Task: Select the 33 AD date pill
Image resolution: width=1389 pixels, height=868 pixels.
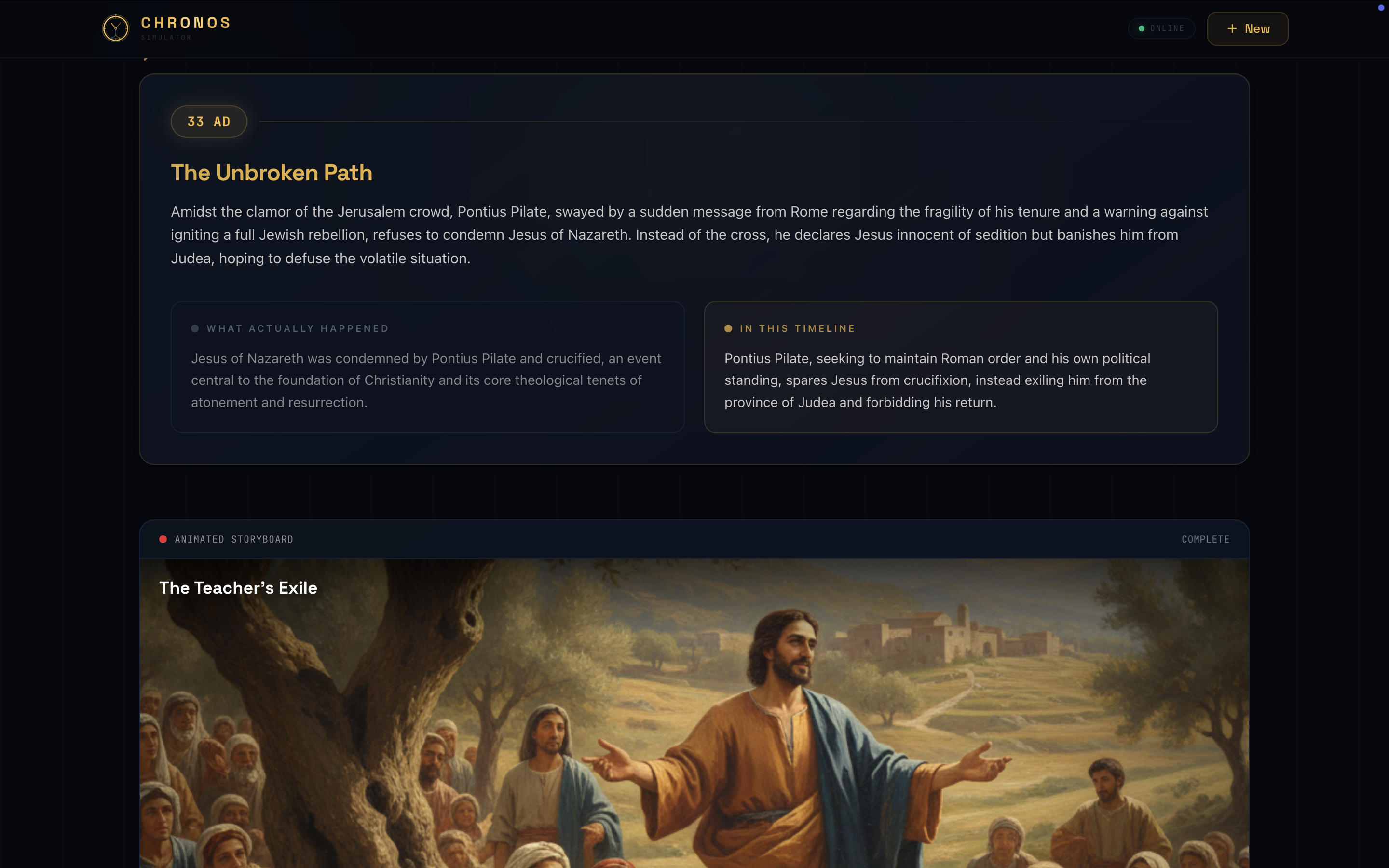Action: coord(209,122)
